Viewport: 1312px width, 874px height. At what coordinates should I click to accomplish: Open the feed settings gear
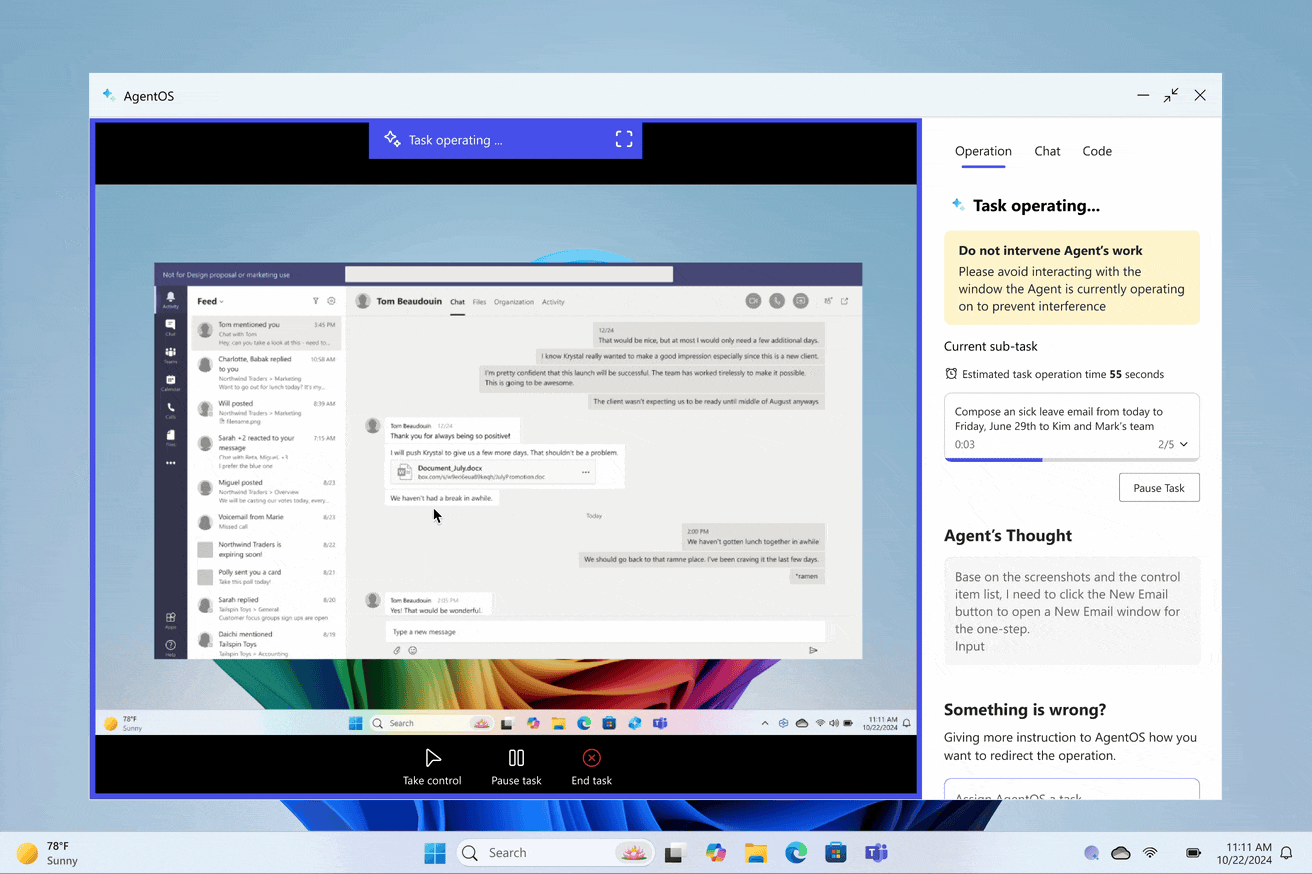[x=332, y=301]
